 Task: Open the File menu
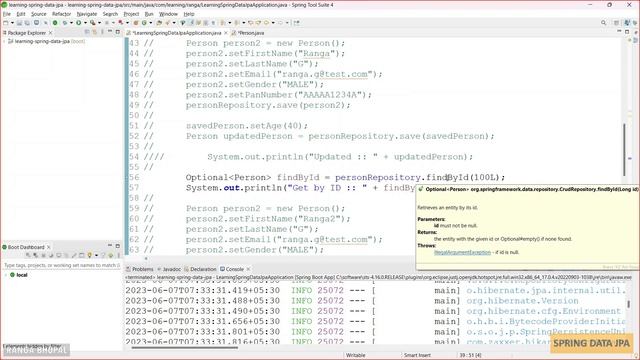click(x=7, y=14)
